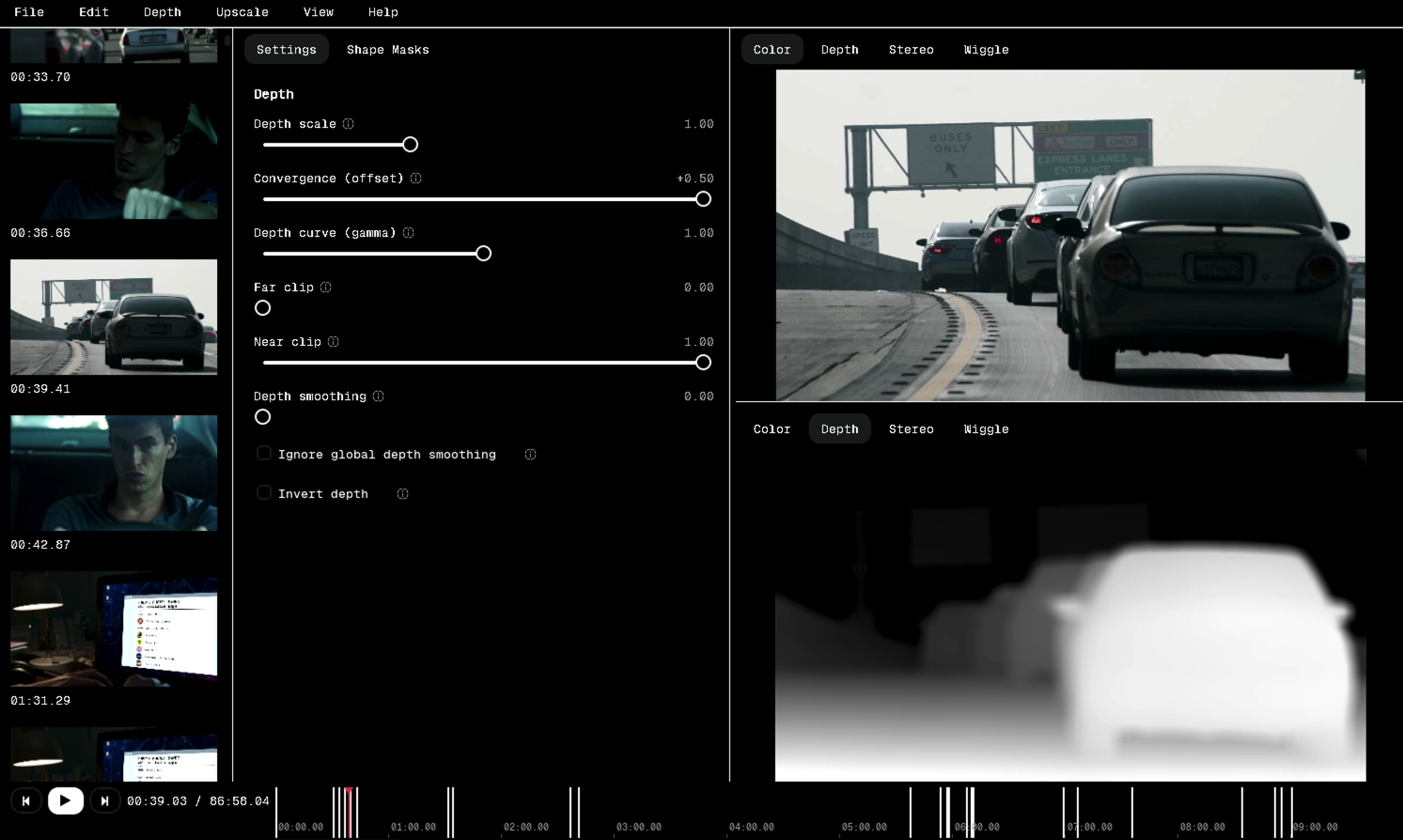Select scene thumbnail at 00:39.41
Screen dimensions: 1403x840
114,318
